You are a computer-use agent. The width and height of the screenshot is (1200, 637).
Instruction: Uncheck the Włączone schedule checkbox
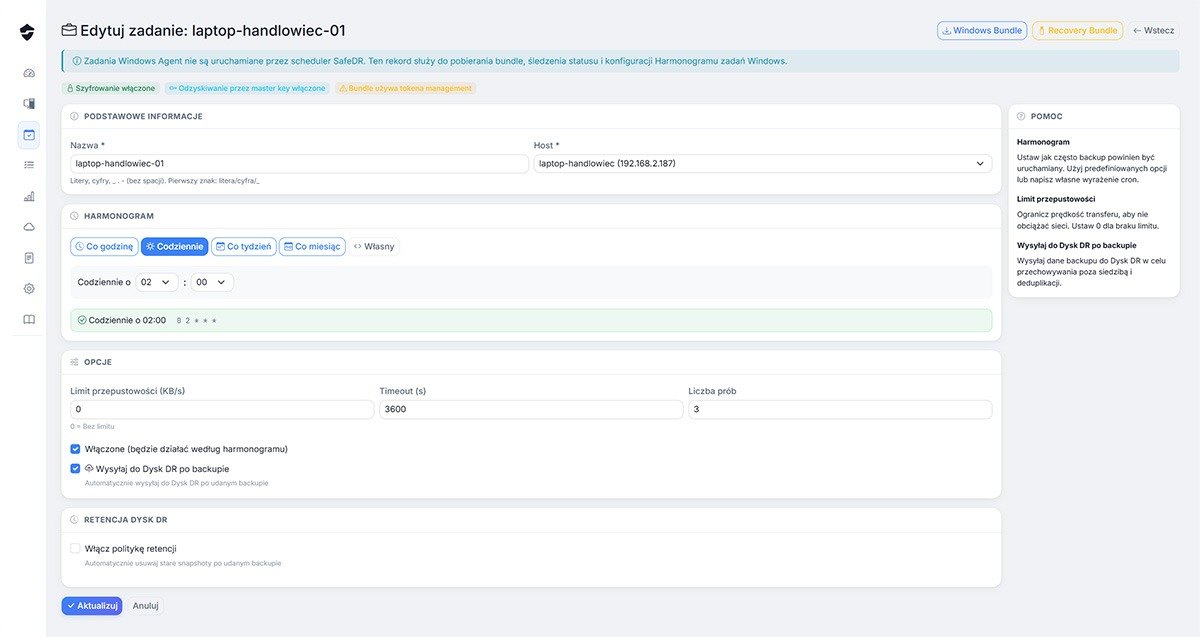click(x=76, y=449)
